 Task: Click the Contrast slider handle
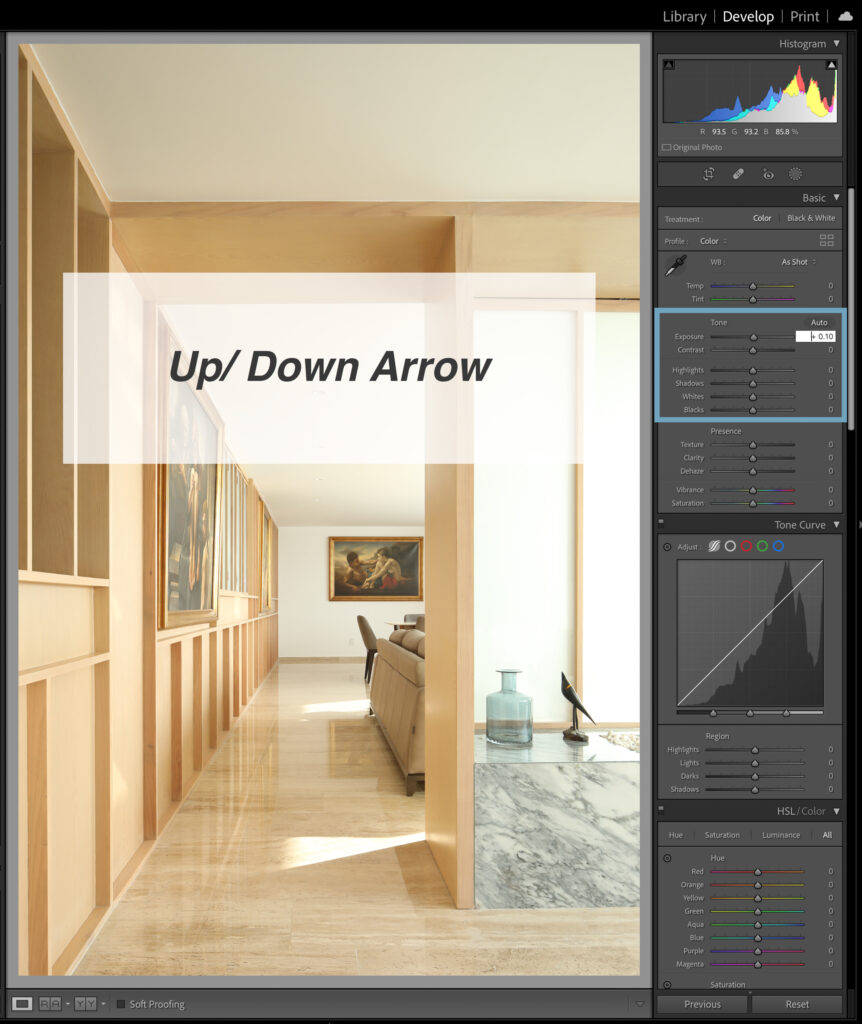753,350
